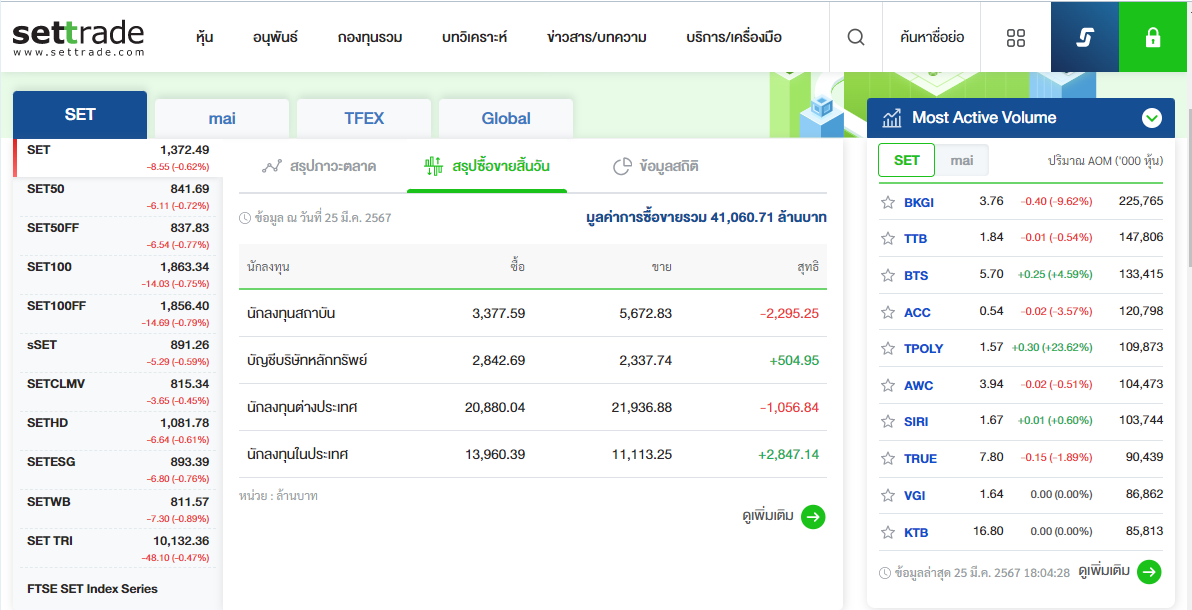Click the ค้นหาชื่อย่อ symbol search
This screenshot has height=610, width=1192.
point(931,37)
